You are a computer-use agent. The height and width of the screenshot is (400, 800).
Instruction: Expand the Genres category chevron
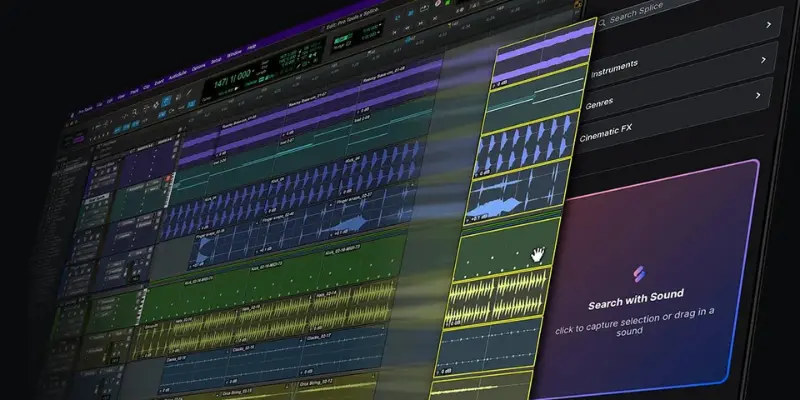[x=759, y=96]
